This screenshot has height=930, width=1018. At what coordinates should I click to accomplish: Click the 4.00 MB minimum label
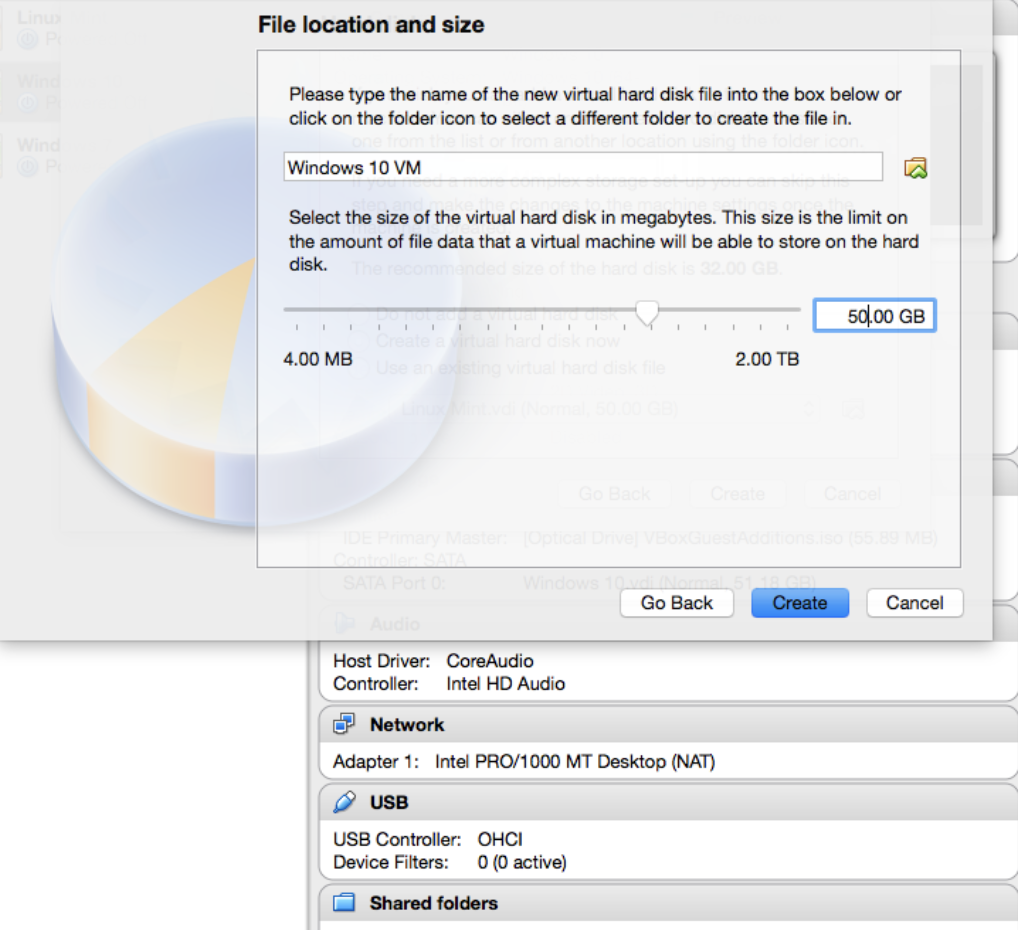(318, 359)
